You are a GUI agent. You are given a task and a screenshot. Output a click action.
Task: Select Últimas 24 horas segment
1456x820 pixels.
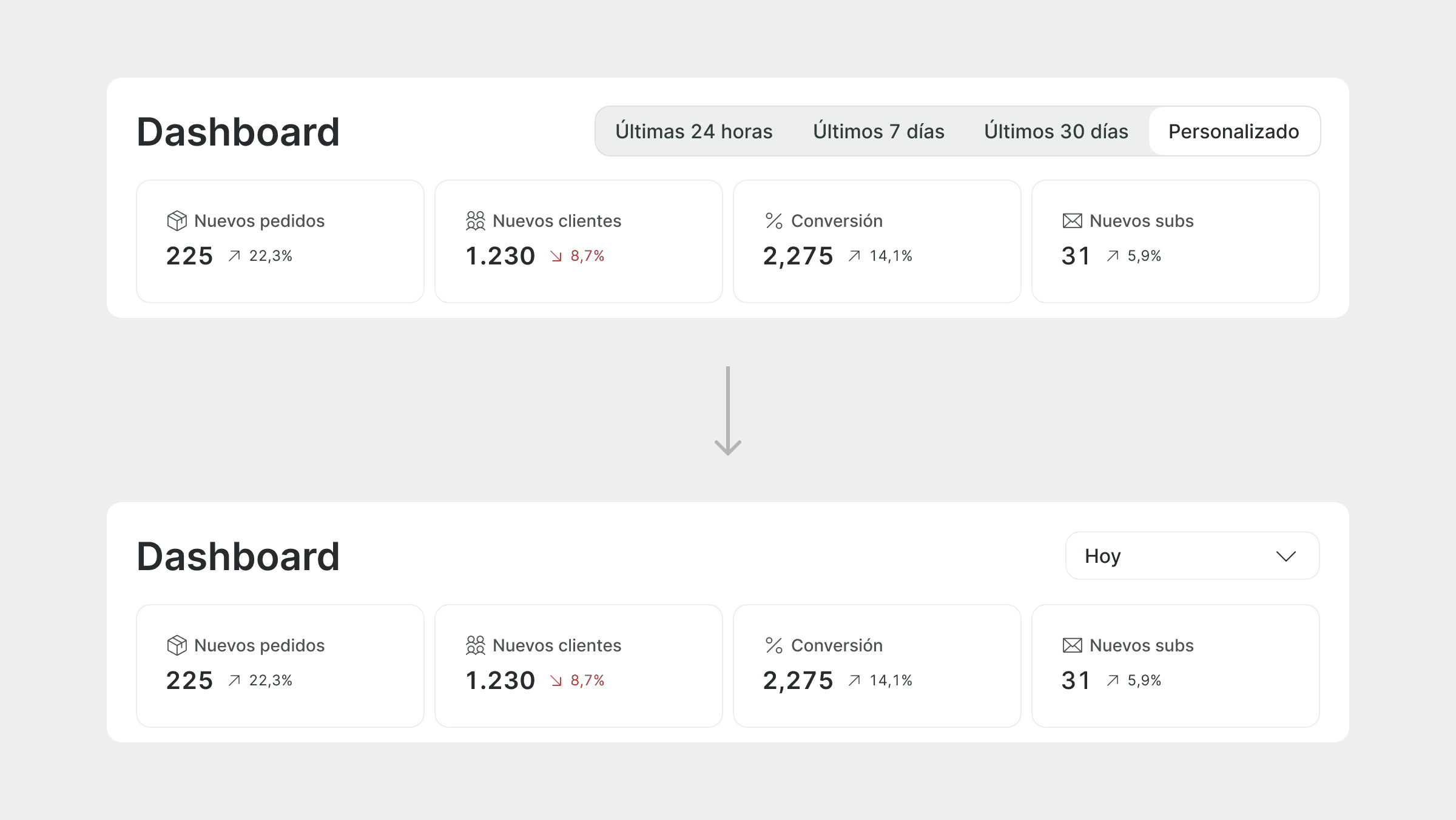click(693, 132)
